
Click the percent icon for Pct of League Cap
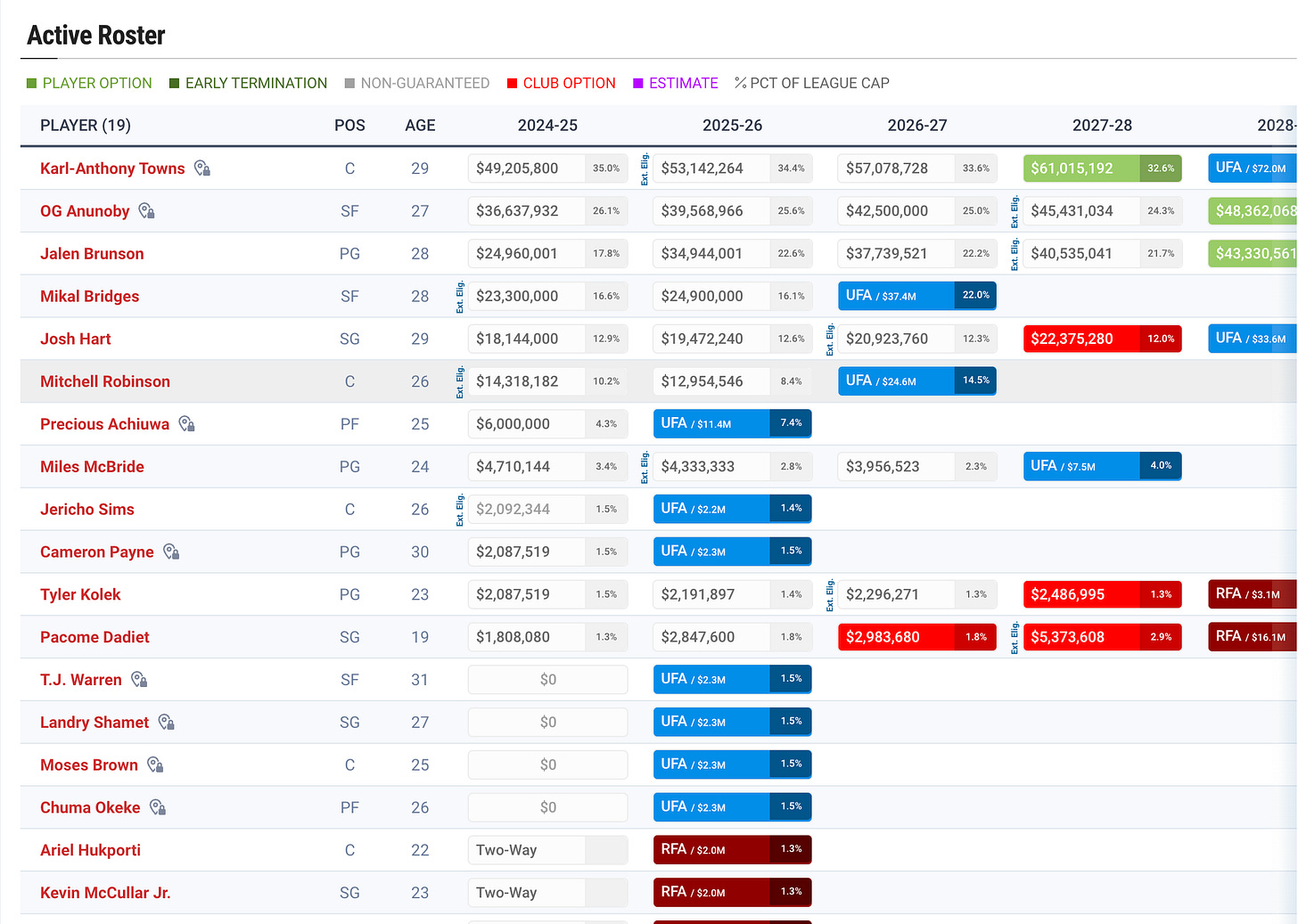(741, 83)
